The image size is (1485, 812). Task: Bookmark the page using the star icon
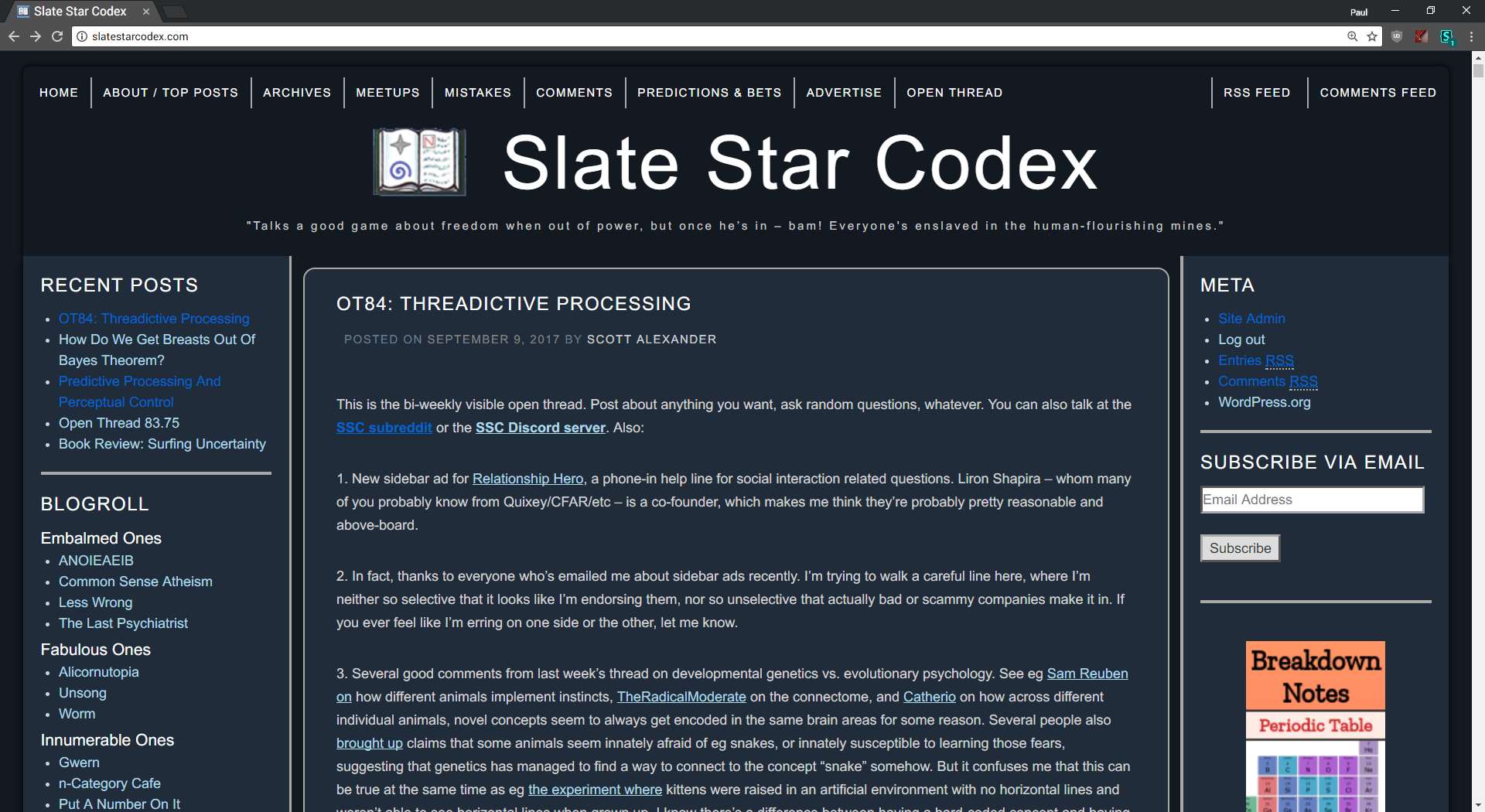[x=1372, y=36]
